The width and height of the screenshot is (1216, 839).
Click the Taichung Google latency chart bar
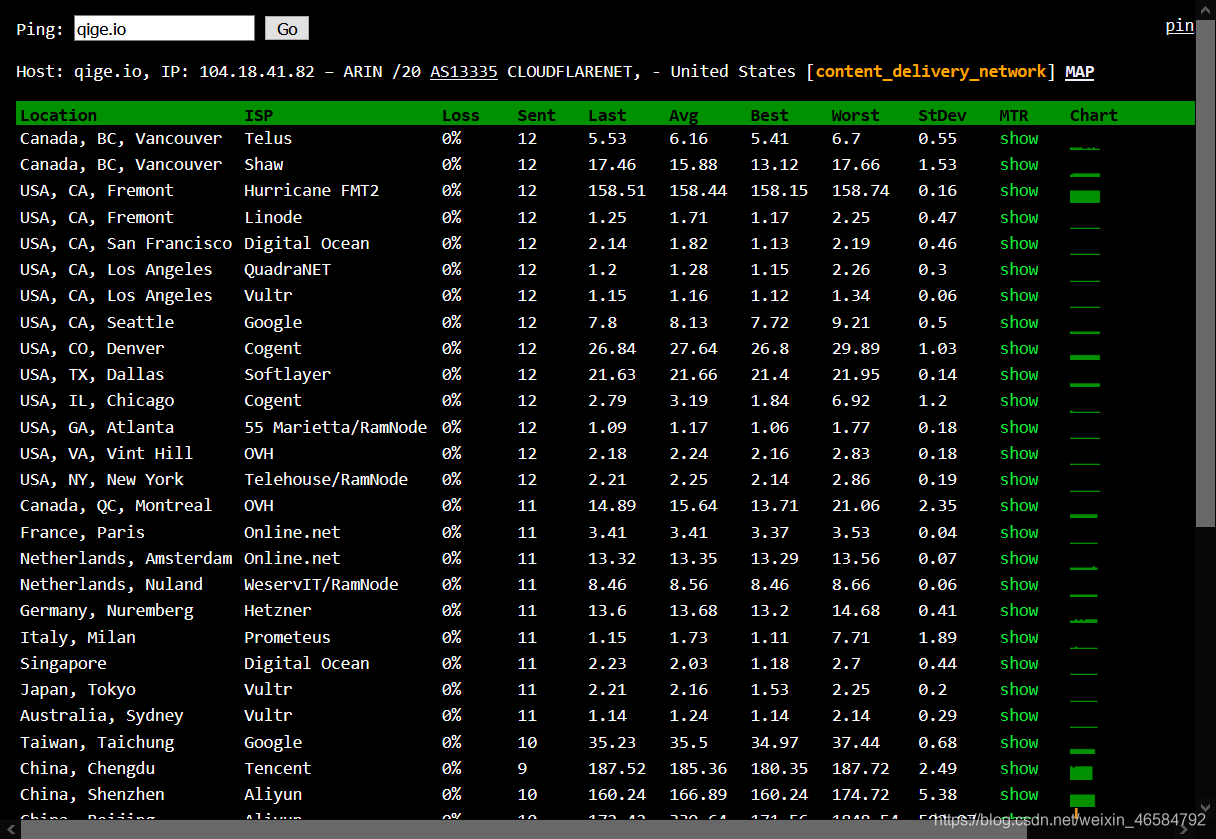1083,751
